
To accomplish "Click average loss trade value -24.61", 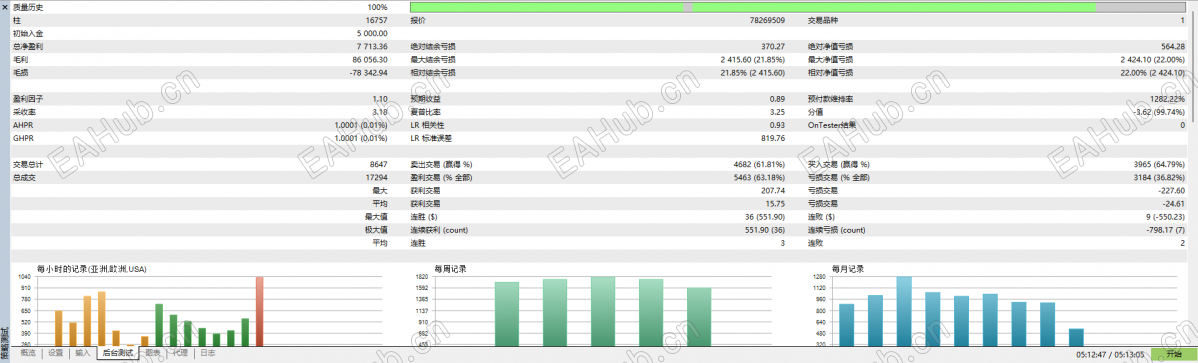I will [x=1174, y=203].
